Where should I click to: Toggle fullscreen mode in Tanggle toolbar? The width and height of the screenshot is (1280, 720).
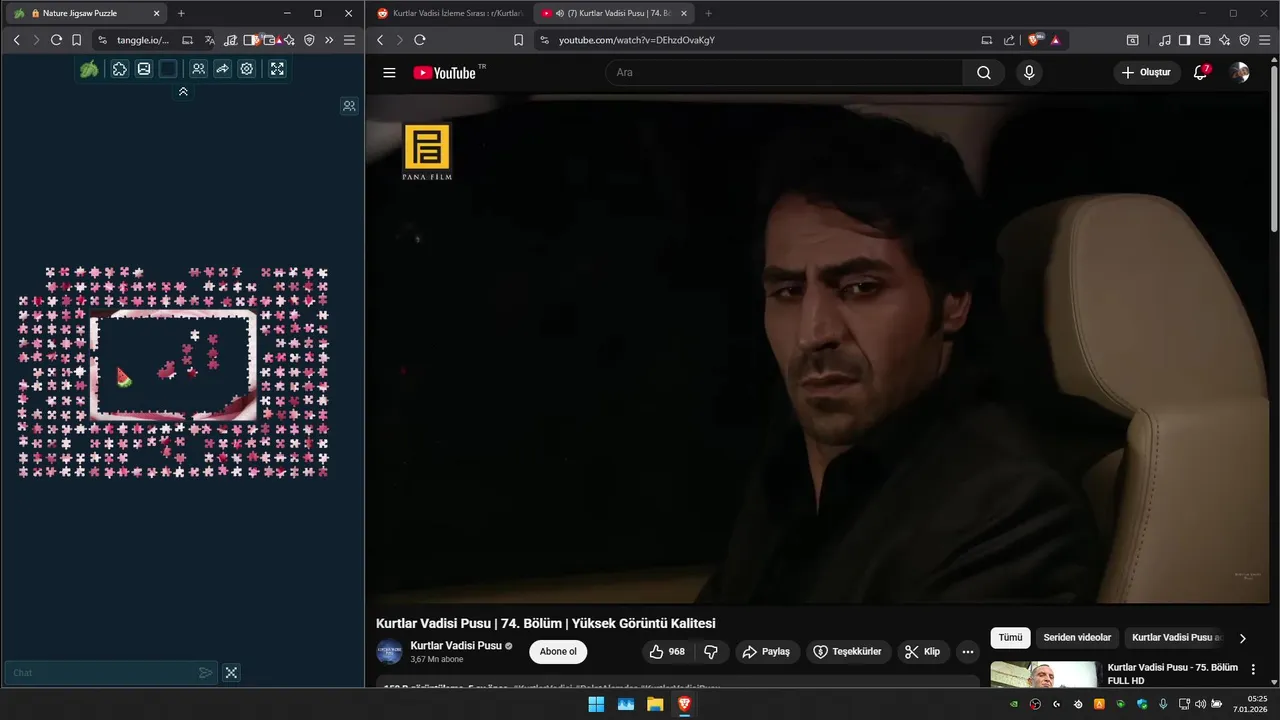277,69
